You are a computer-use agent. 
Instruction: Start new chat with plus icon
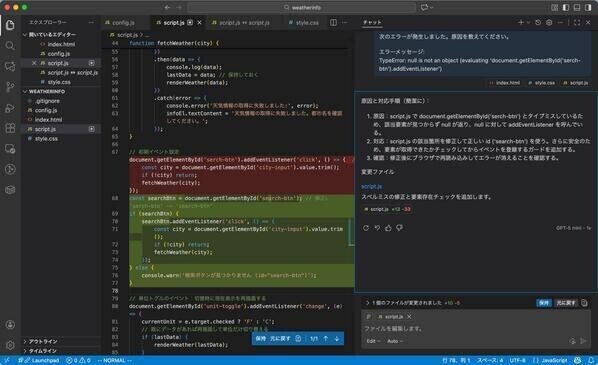[x=521, y=23]
